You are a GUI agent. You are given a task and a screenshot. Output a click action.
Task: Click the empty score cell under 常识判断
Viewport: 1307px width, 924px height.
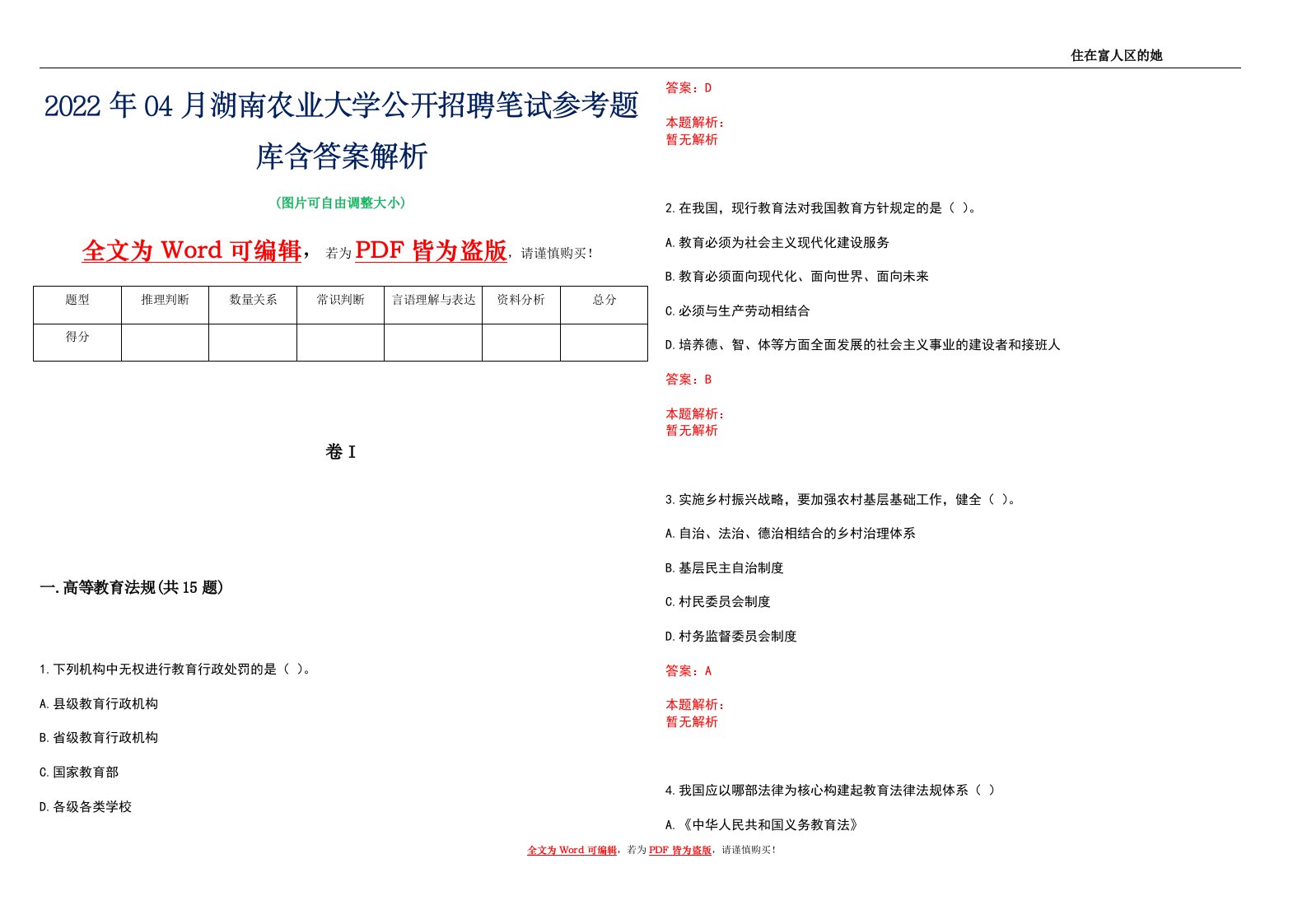point(340,343)
